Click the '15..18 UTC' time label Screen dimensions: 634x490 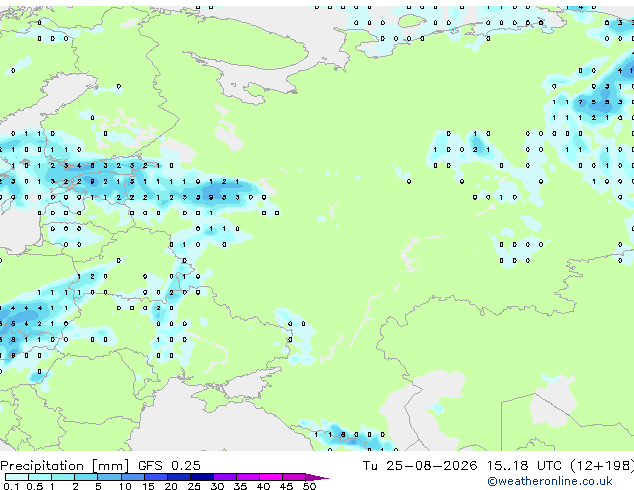pyautogui.click(x=524, y=466)
